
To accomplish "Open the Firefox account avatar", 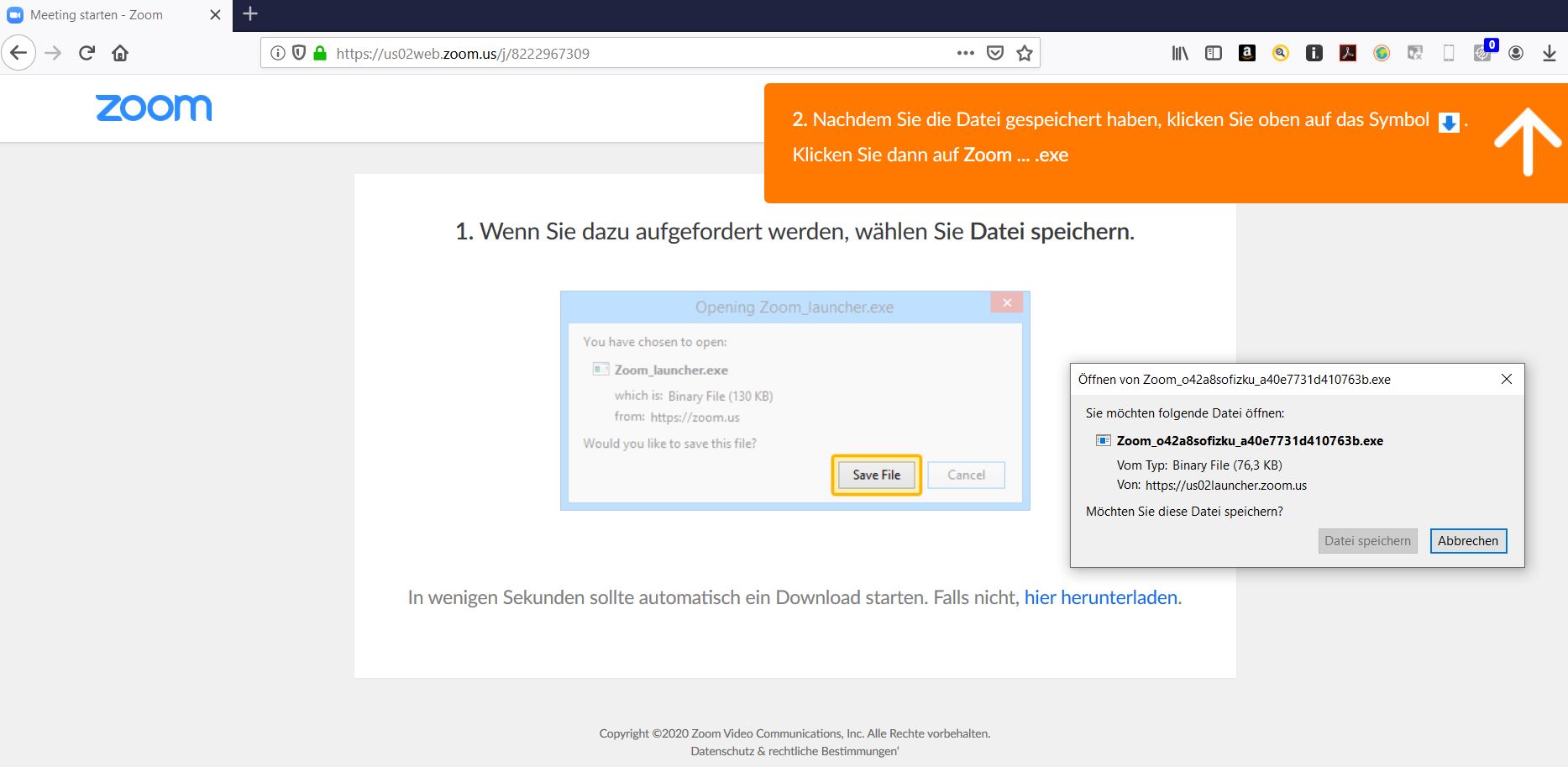I will 1516,53.
